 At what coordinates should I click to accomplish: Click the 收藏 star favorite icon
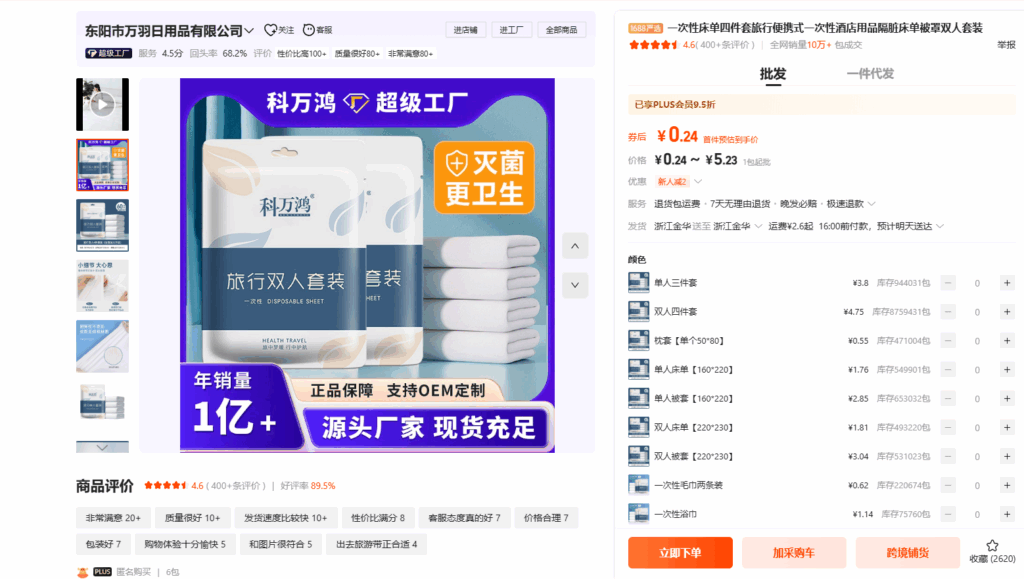(992, 546)
